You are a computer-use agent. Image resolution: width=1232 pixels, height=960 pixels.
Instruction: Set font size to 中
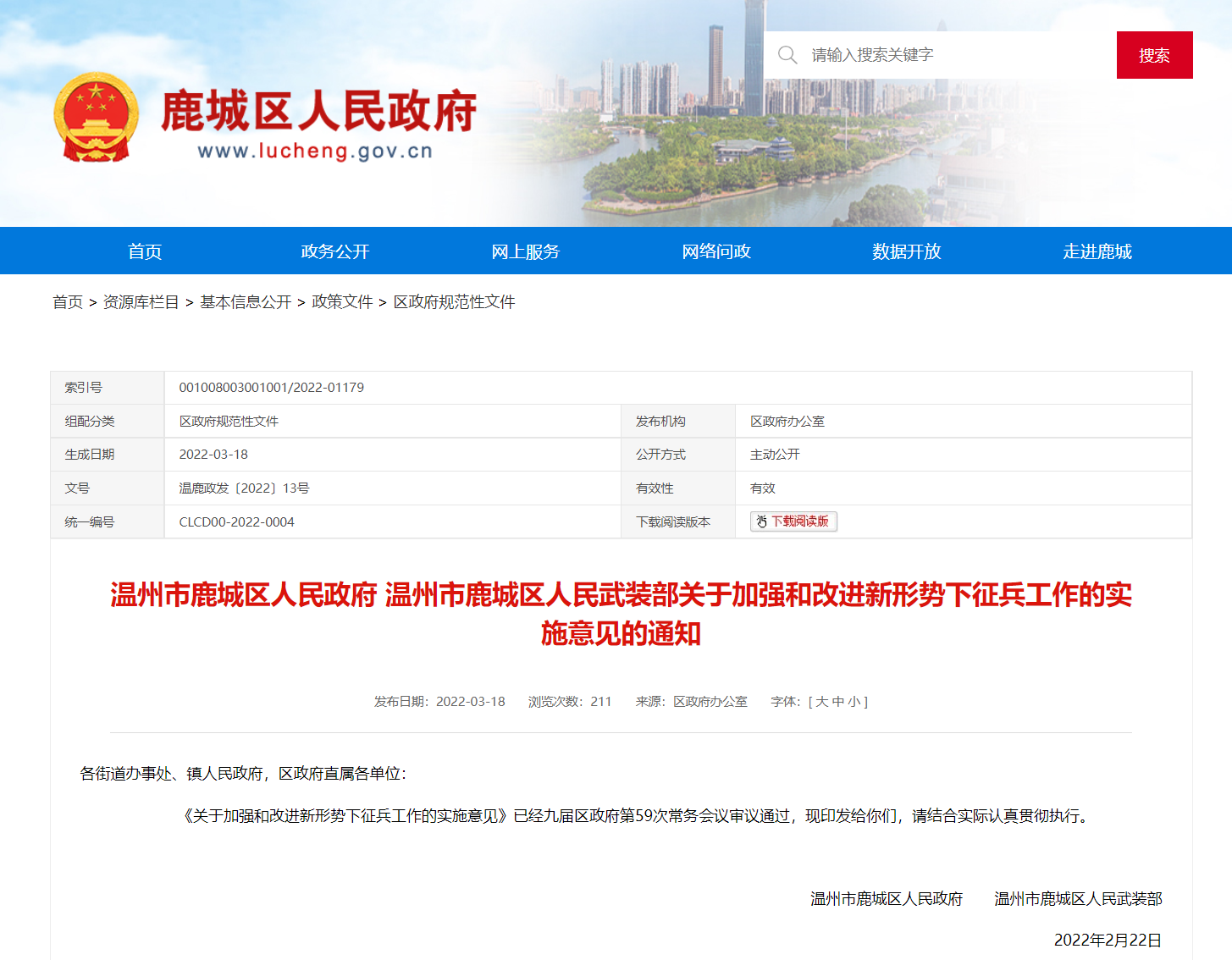point(838,702)
